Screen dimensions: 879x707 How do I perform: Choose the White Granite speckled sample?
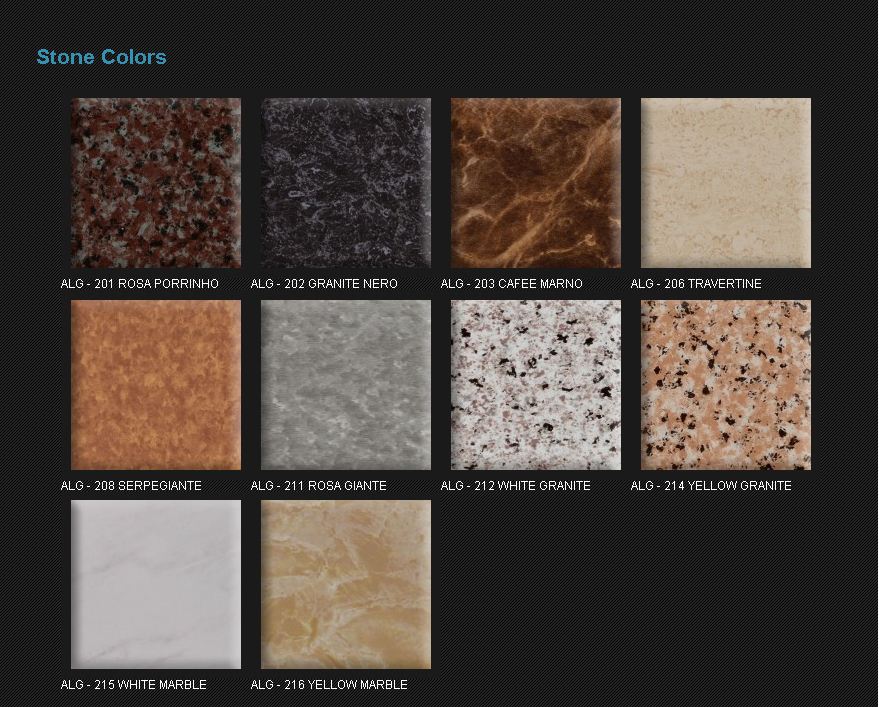click(x=536, y=385)
